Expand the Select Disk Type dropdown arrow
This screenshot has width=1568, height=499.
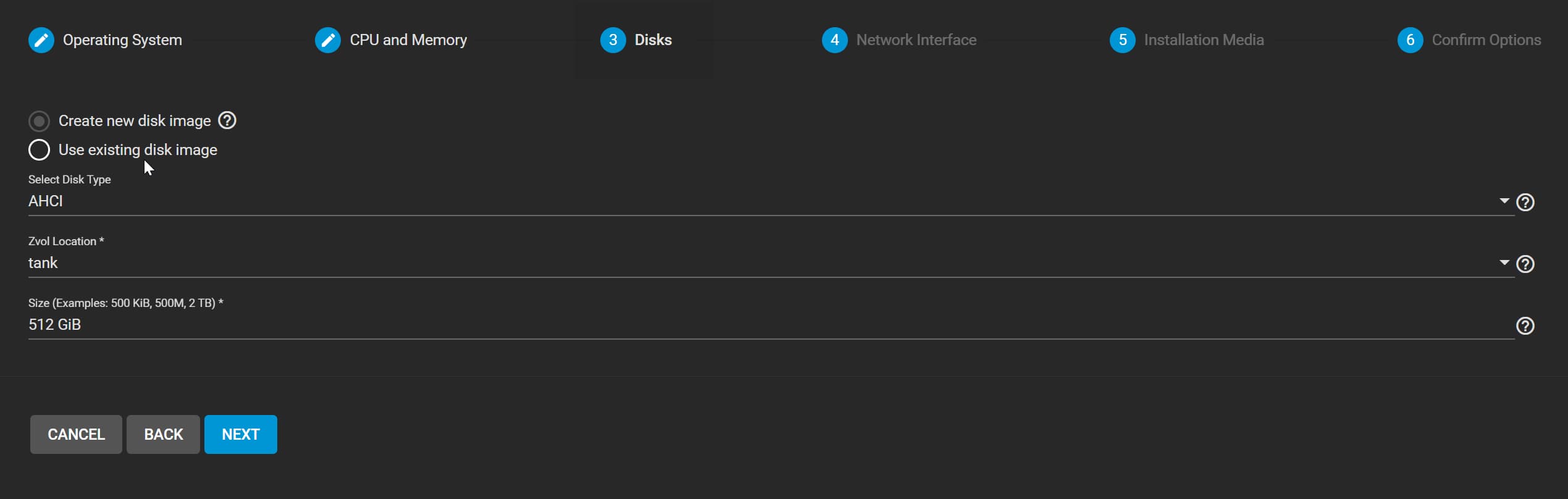coord(1504,201)
